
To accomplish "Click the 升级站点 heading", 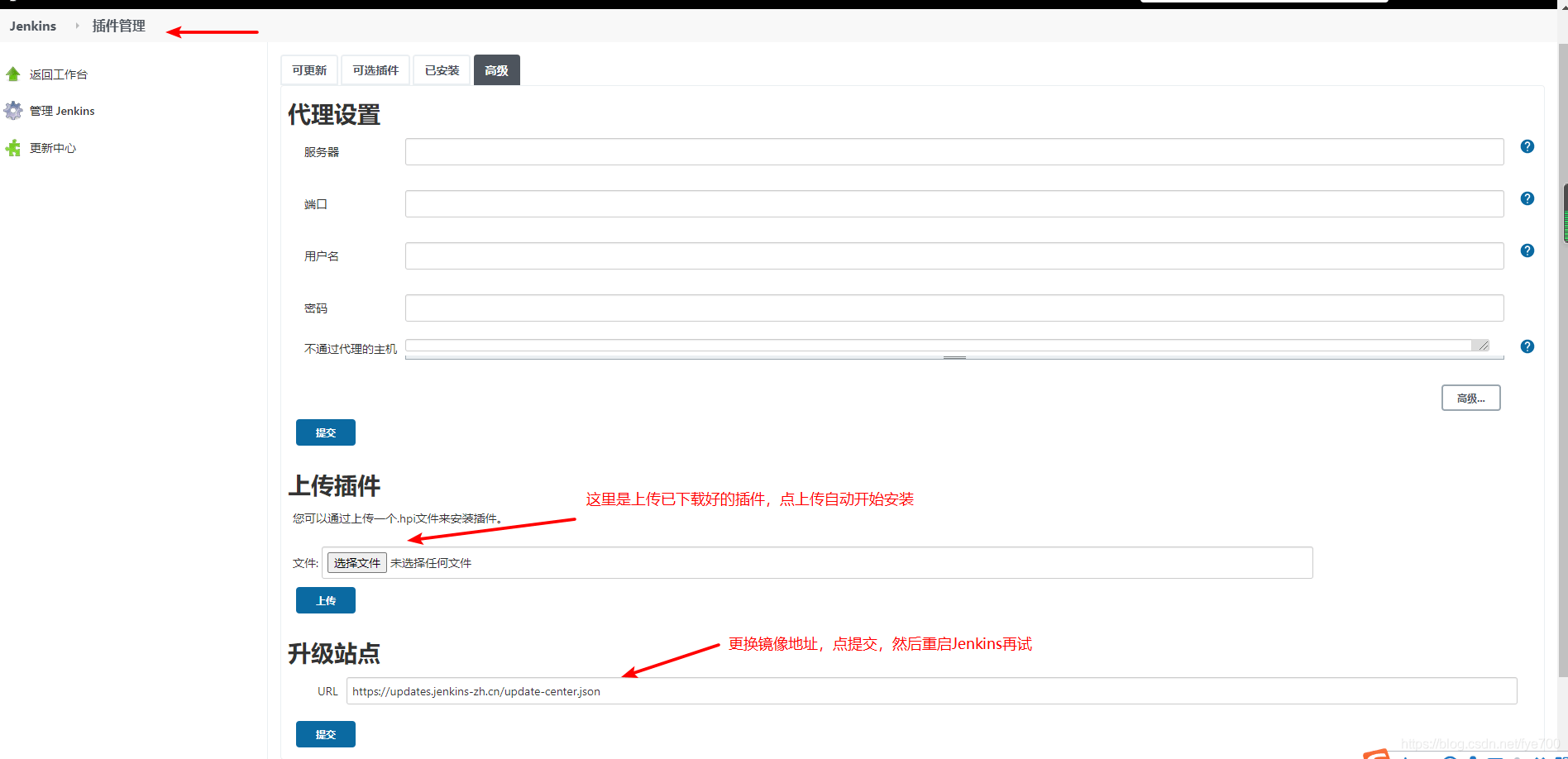I will click(334, 653).
